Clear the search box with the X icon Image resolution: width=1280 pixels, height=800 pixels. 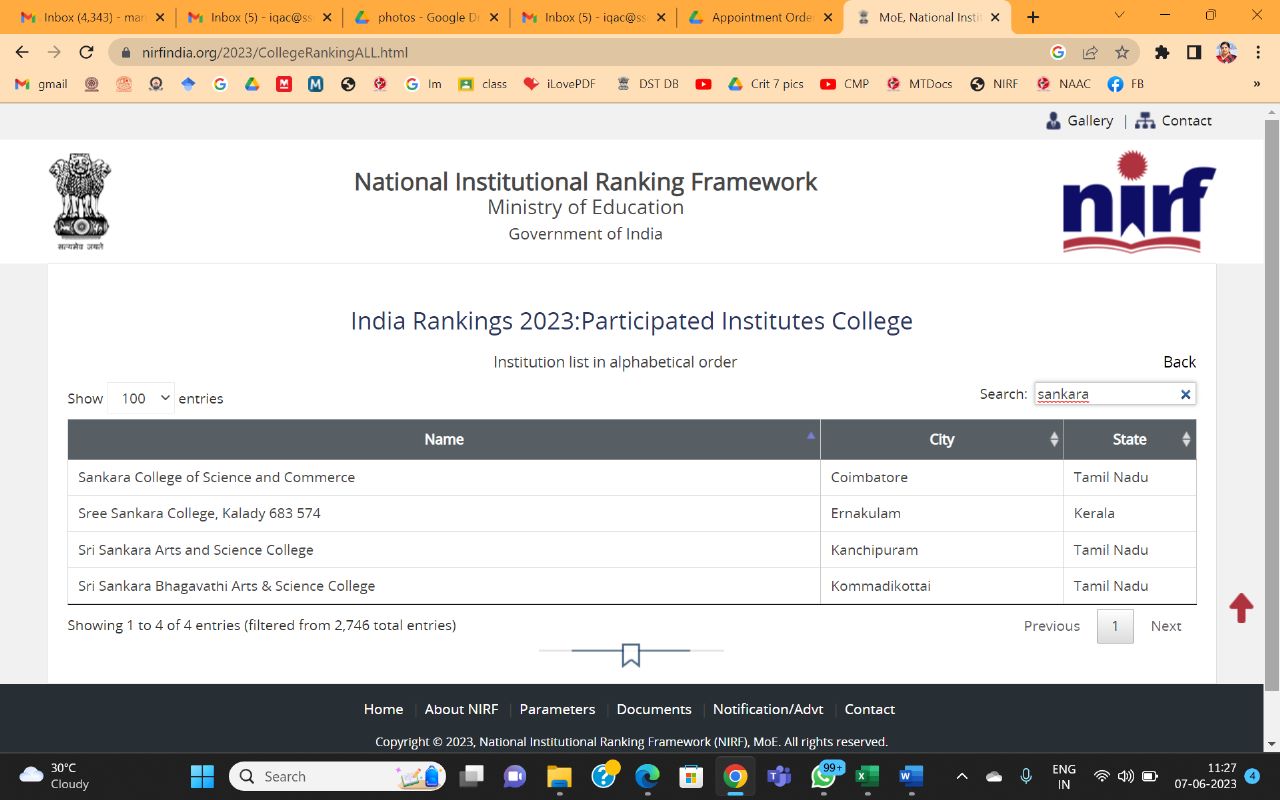(1185, 395)
